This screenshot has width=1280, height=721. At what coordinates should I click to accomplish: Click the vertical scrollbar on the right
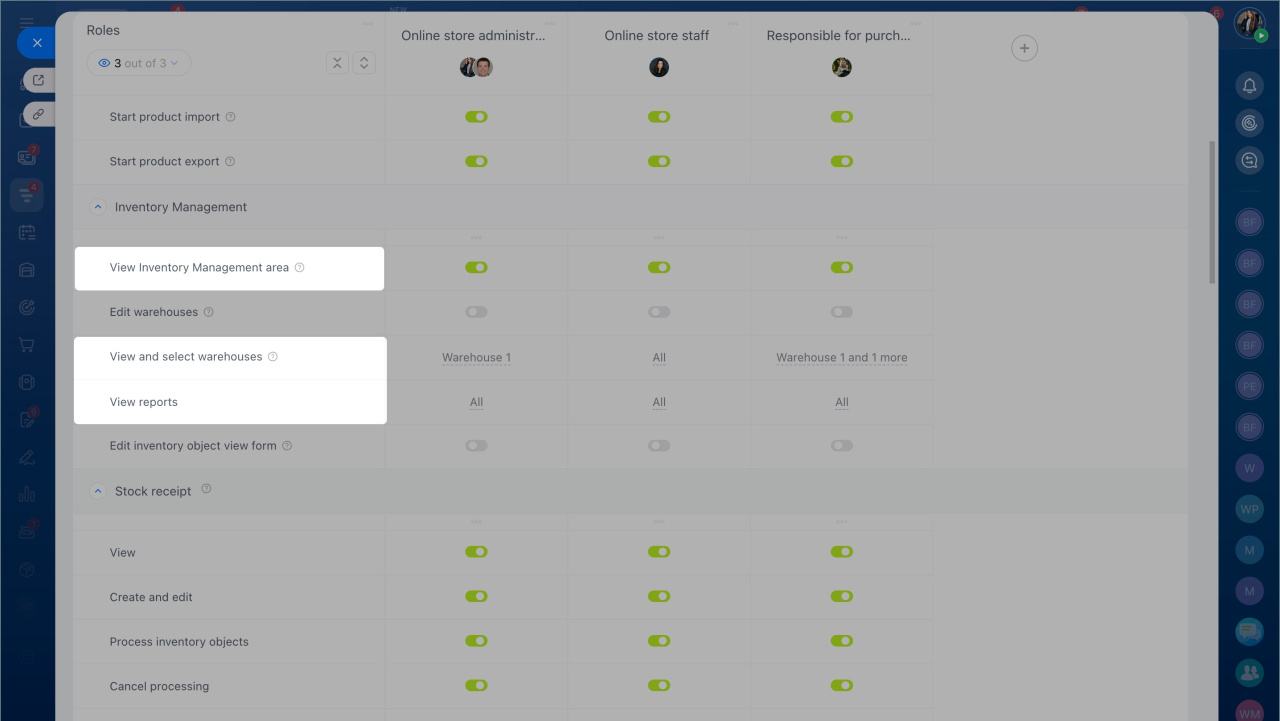[1212, 212]
